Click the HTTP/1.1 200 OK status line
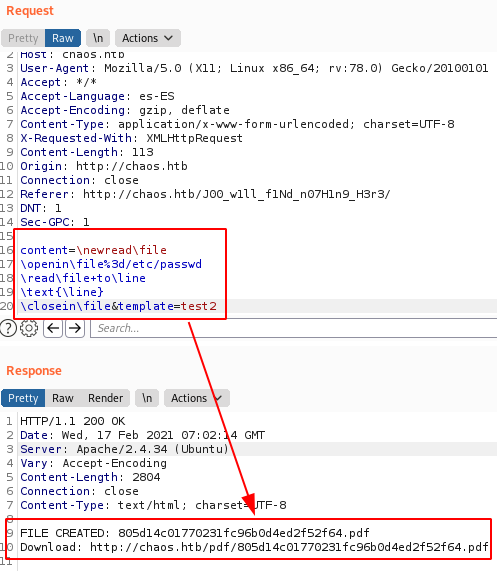This screenshot has width=497, height=571. point(72,421)
